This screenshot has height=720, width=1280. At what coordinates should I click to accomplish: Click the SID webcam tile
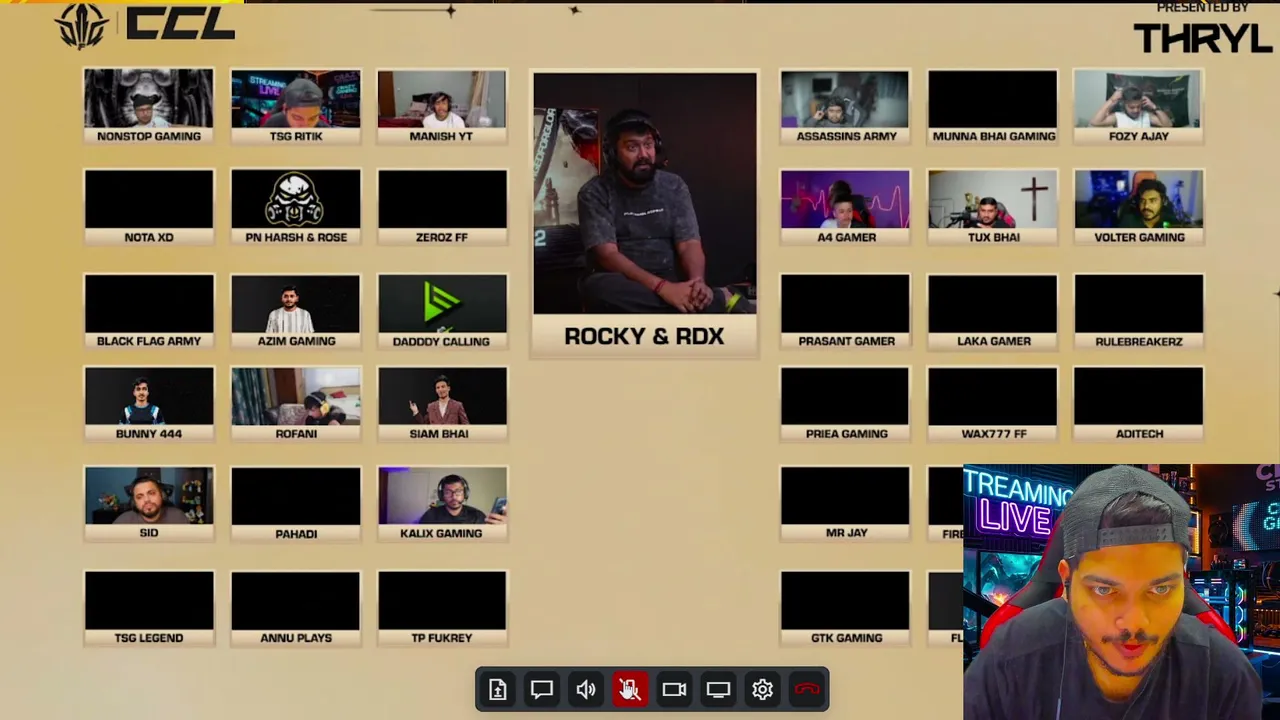pos(149,504)
